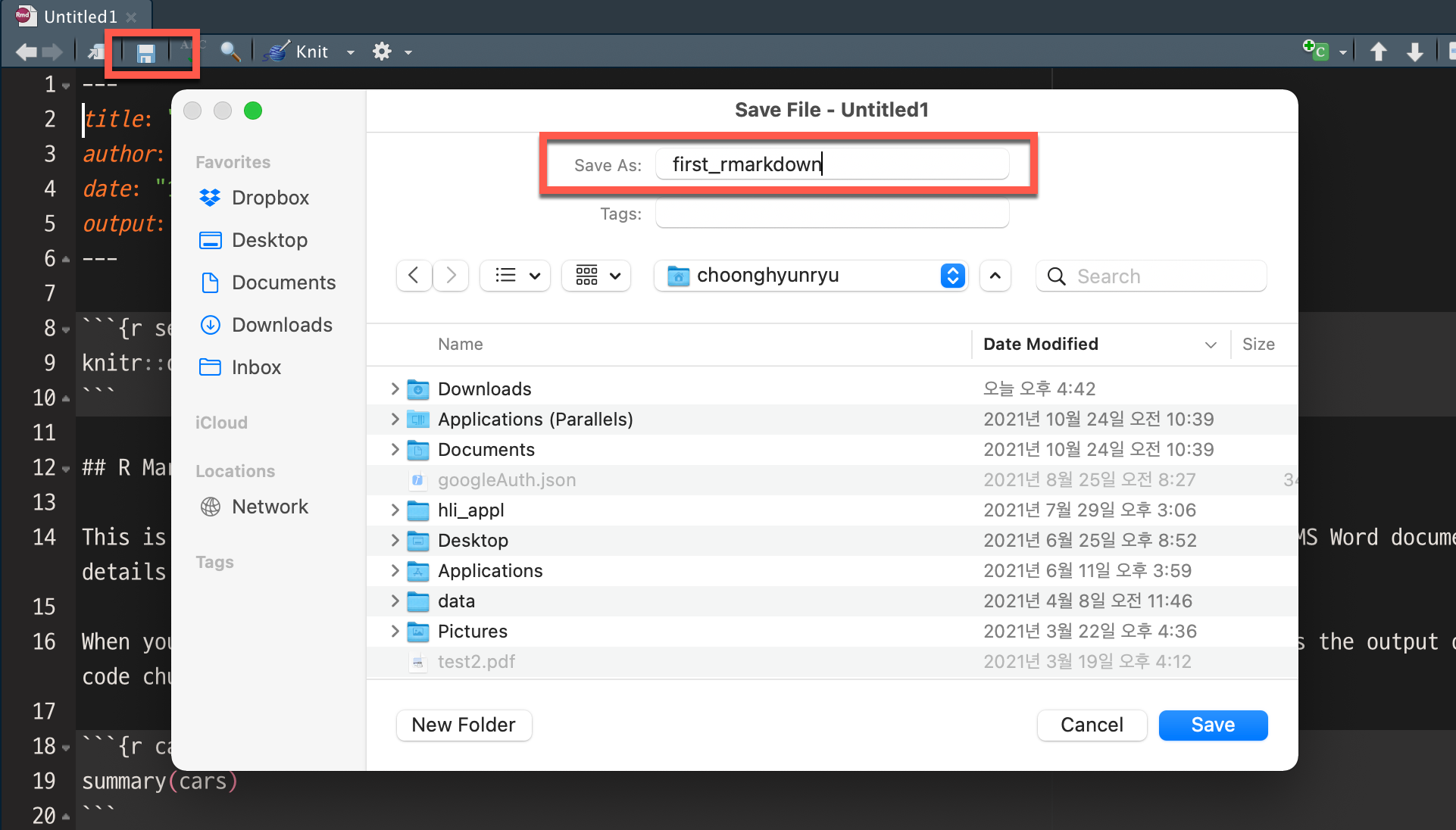Screen dimensions: 1456x830
Task: Open the choonghyunryu location popup
Action: 811,276
